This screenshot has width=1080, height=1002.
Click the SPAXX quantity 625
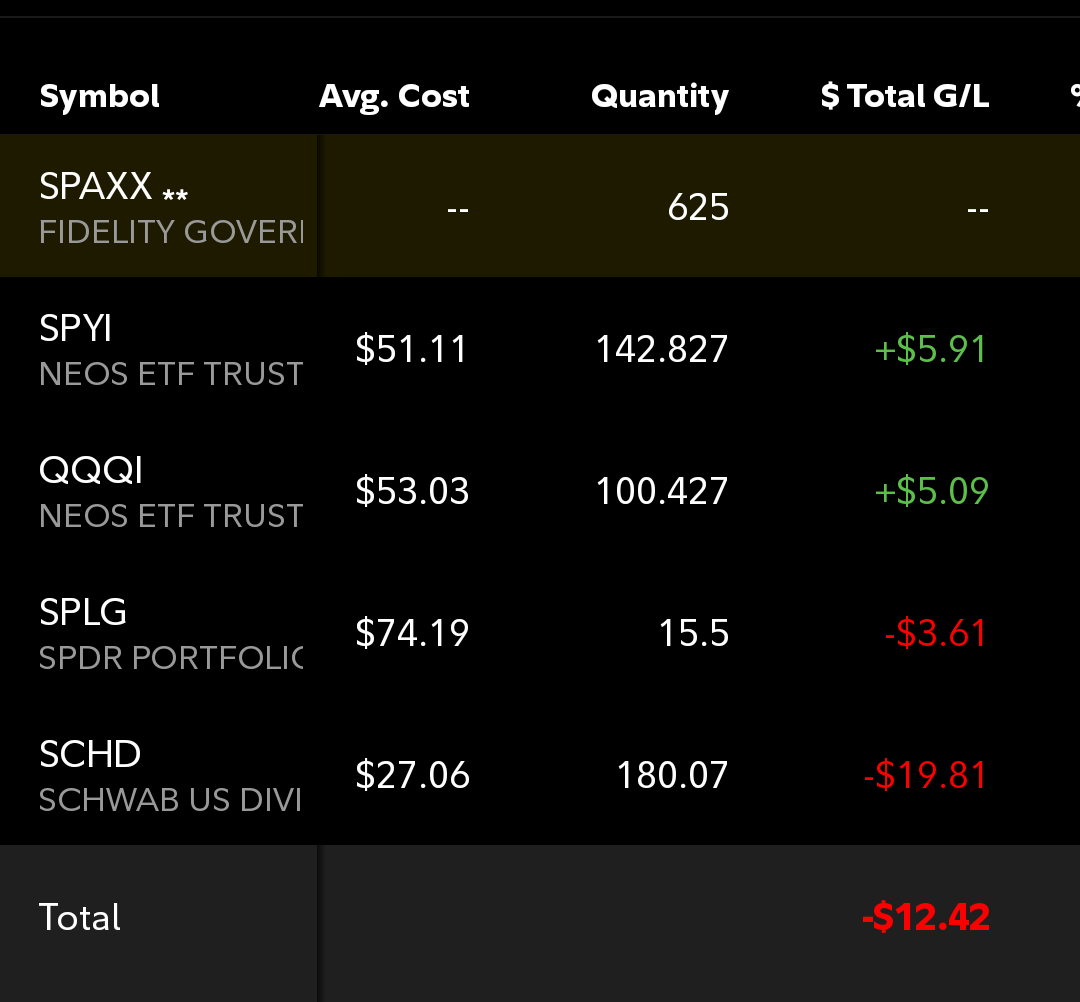698,207
